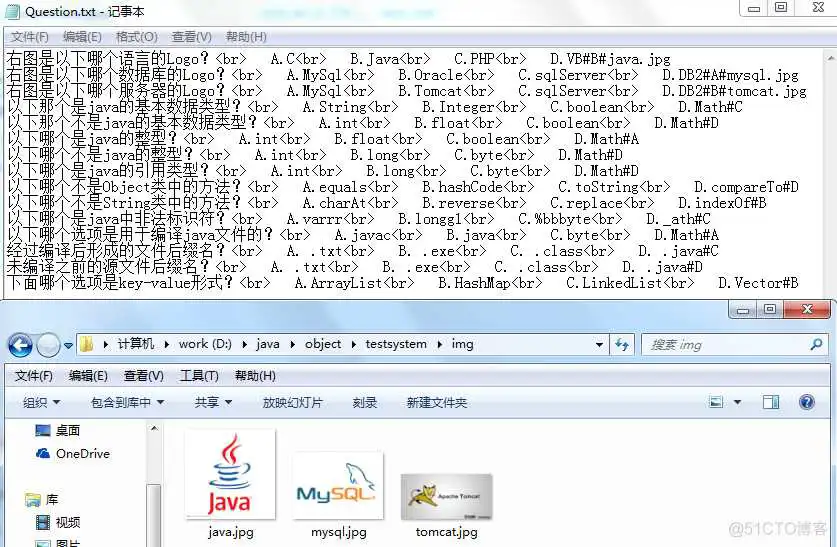Image resolution: width=837 pixels, height=547 pixels.
Task: Expand the address bar history dropdown
Action: pyautogui.click(x=599, y=345)
